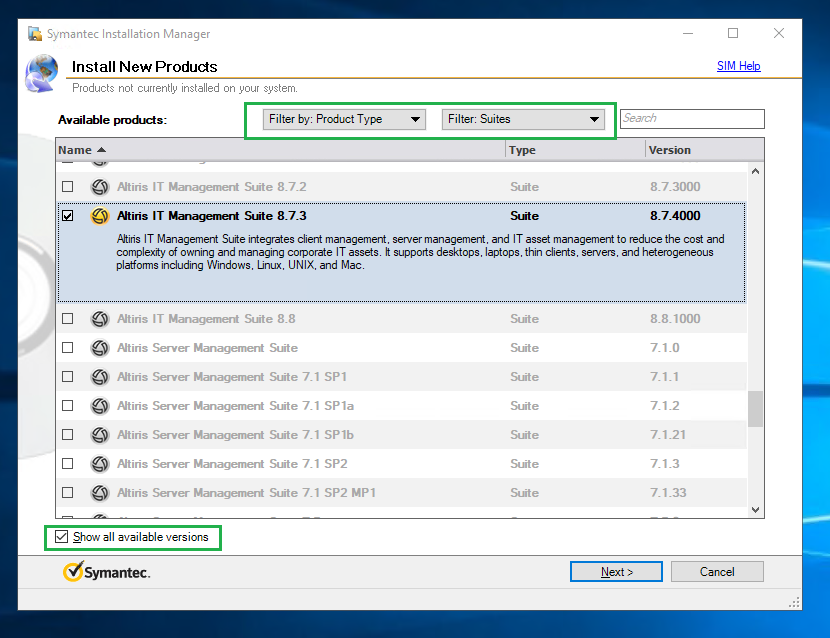The width and height of the screenshot is (830, 638).
Task: Check the Altiris Server Management Suite 7.1.0 checkbox
Action: click(x=68, y=348)
